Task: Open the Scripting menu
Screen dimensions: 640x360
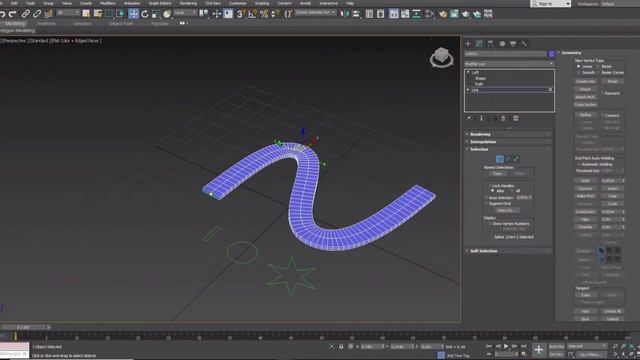Action: (262, 3)
